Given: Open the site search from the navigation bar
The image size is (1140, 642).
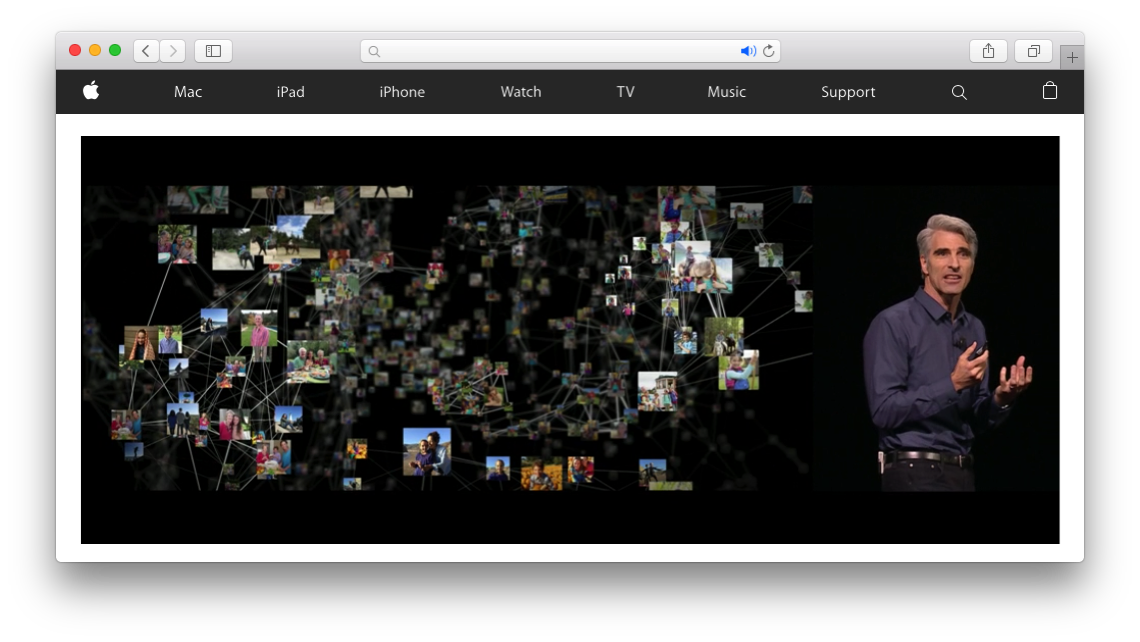Looking at the screenshot, I should coord(959,92).
